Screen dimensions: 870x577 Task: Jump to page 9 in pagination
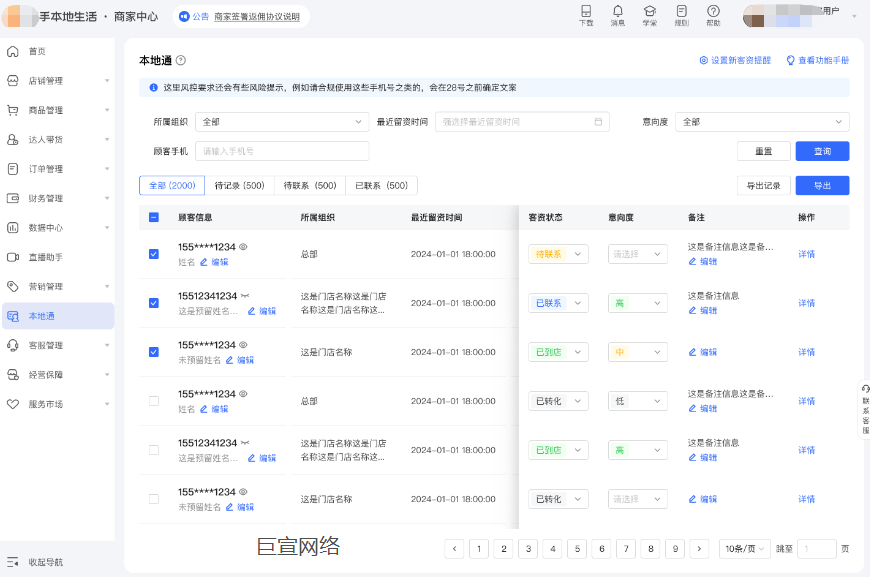[675, 549]
